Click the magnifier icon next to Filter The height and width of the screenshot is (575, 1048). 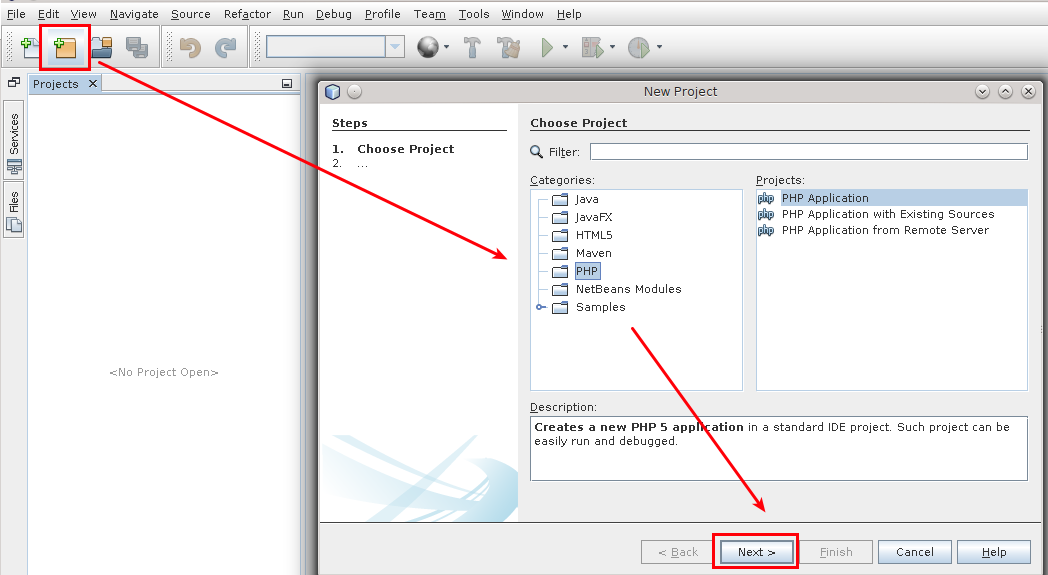(536, 152)
